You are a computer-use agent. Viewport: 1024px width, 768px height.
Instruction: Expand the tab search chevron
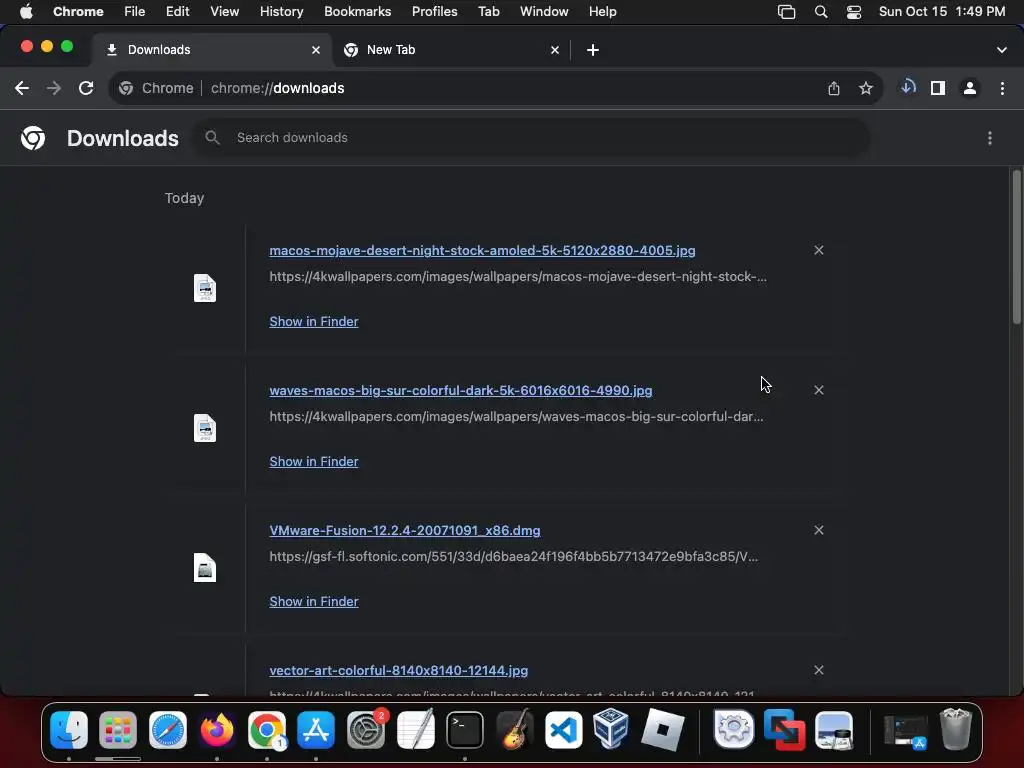1002,50
